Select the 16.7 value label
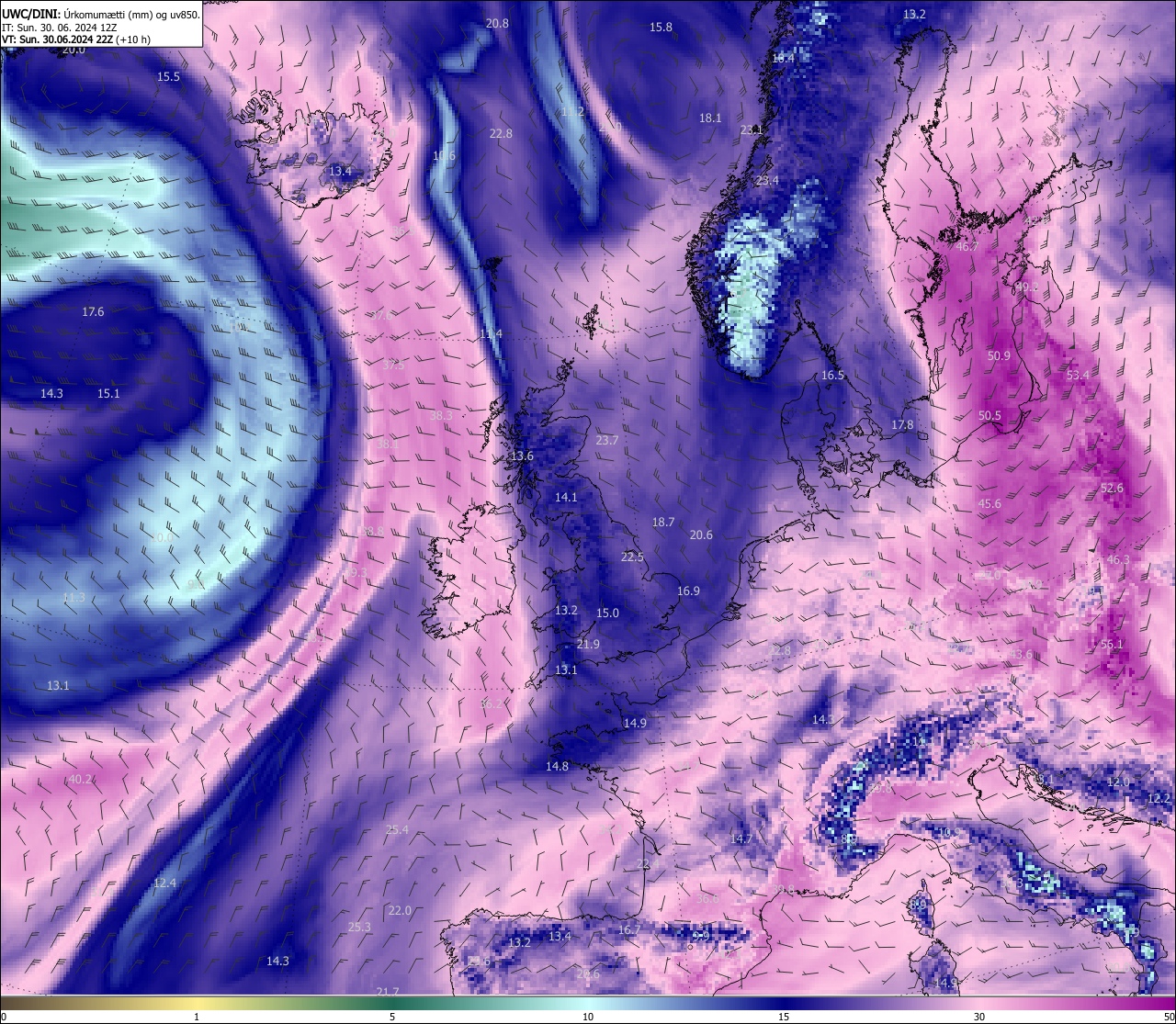 [629, 929]
